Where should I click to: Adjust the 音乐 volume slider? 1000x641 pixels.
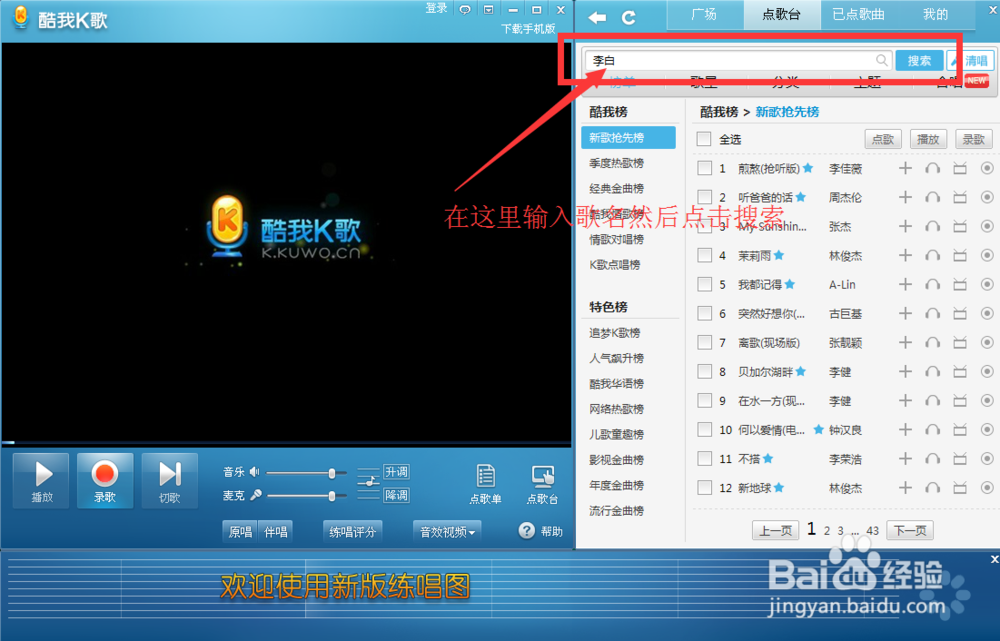click(x=306, y=473)
